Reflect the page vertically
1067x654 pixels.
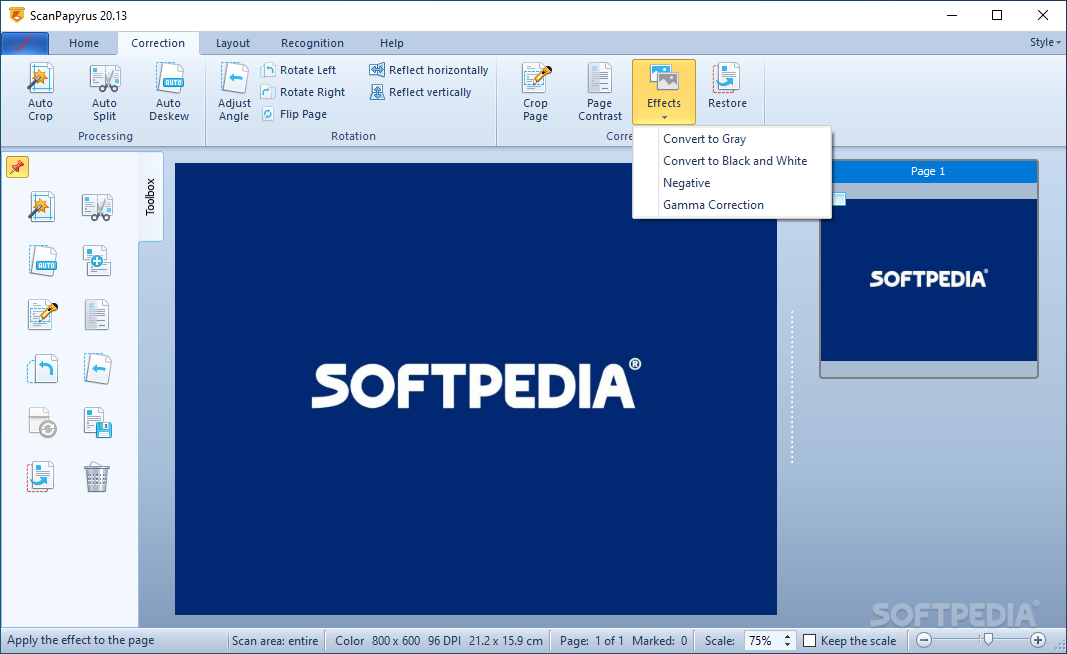point(421,92)
